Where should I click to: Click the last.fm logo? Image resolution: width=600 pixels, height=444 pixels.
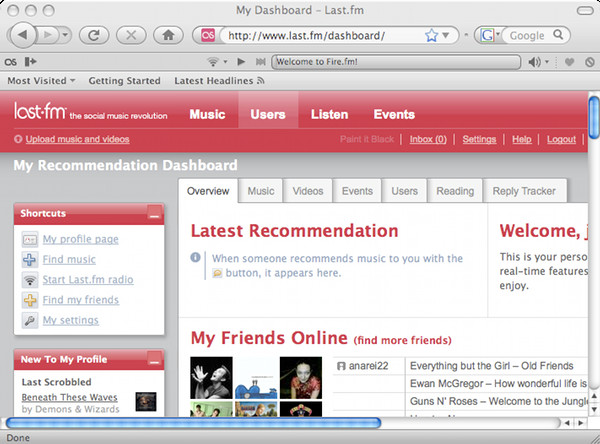click(40, 111)
